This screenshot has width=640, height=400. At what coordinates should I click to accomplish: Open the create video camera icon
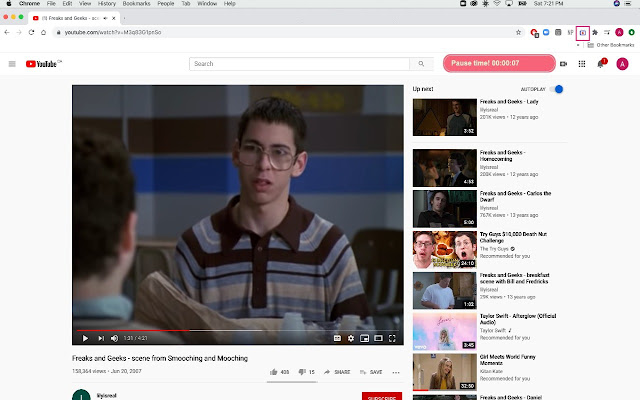coord(563,64)
